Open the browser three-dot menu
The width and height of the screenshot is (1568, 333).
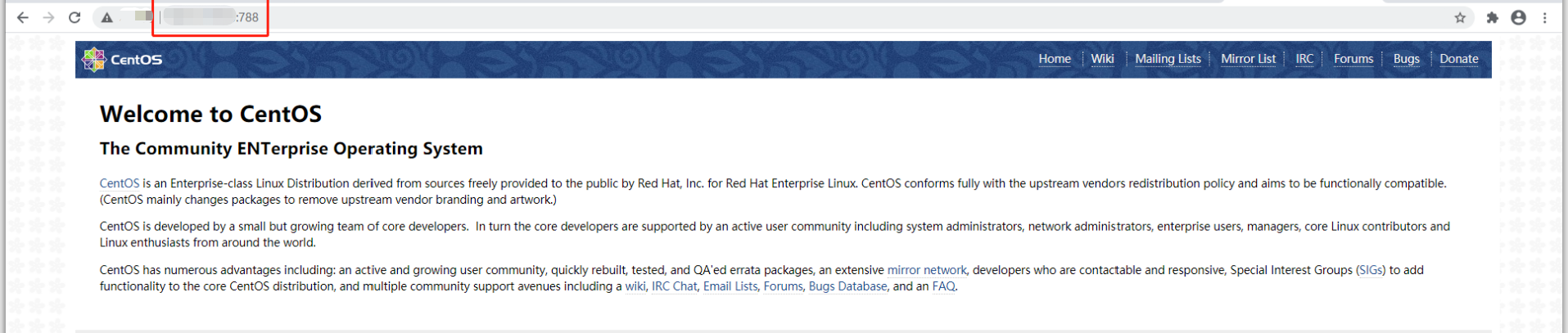(1545, 17)
